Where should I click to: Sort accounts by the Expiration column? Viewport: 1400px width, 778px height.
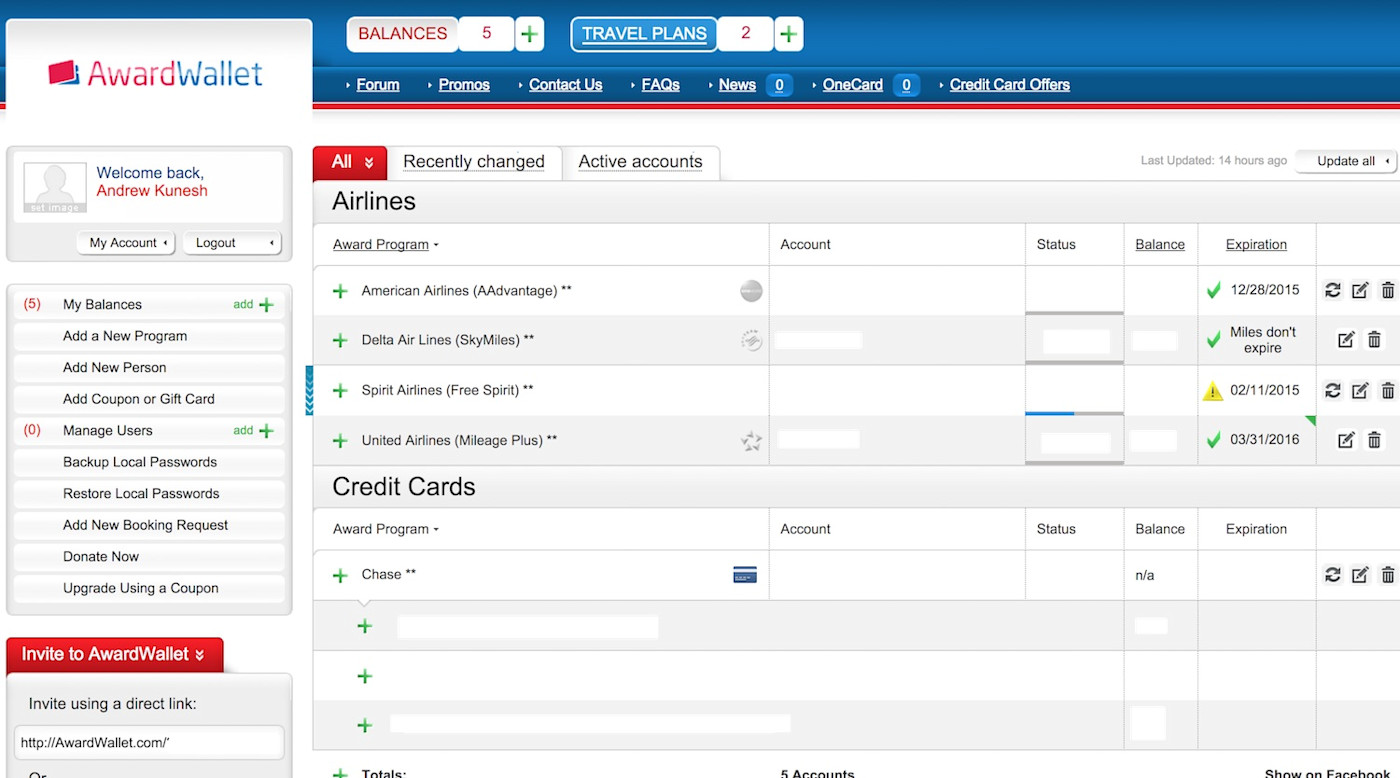pos(1256,245)
